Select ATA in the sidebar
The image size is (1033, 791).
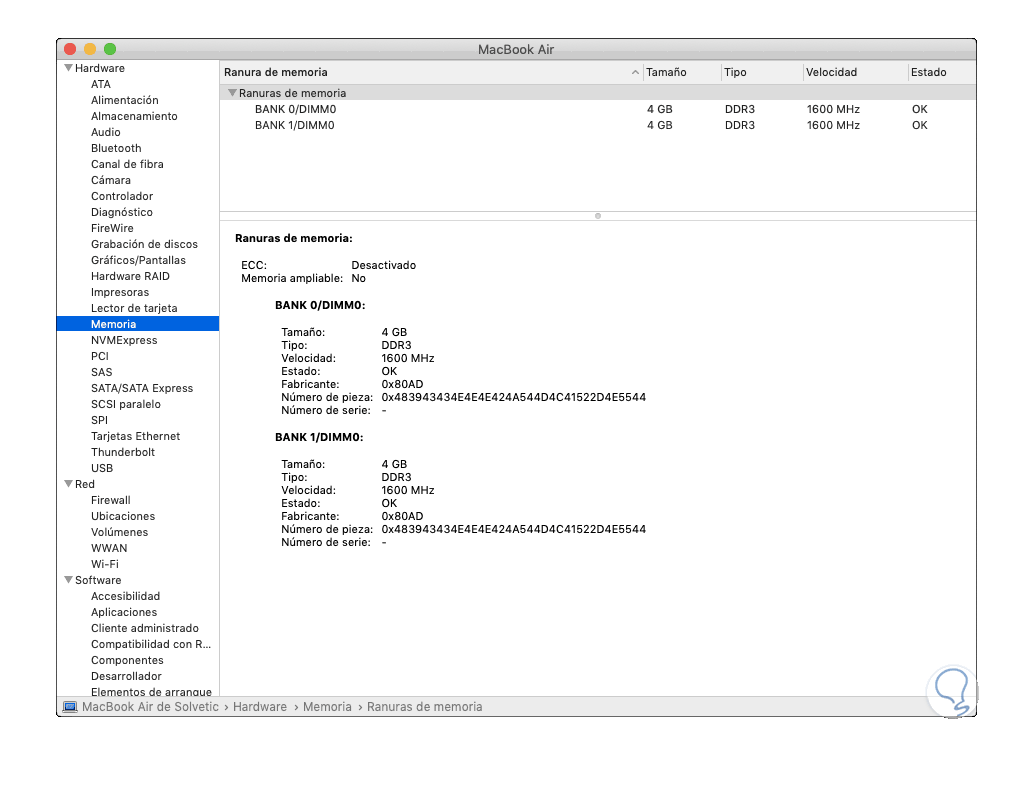[101, 84]
